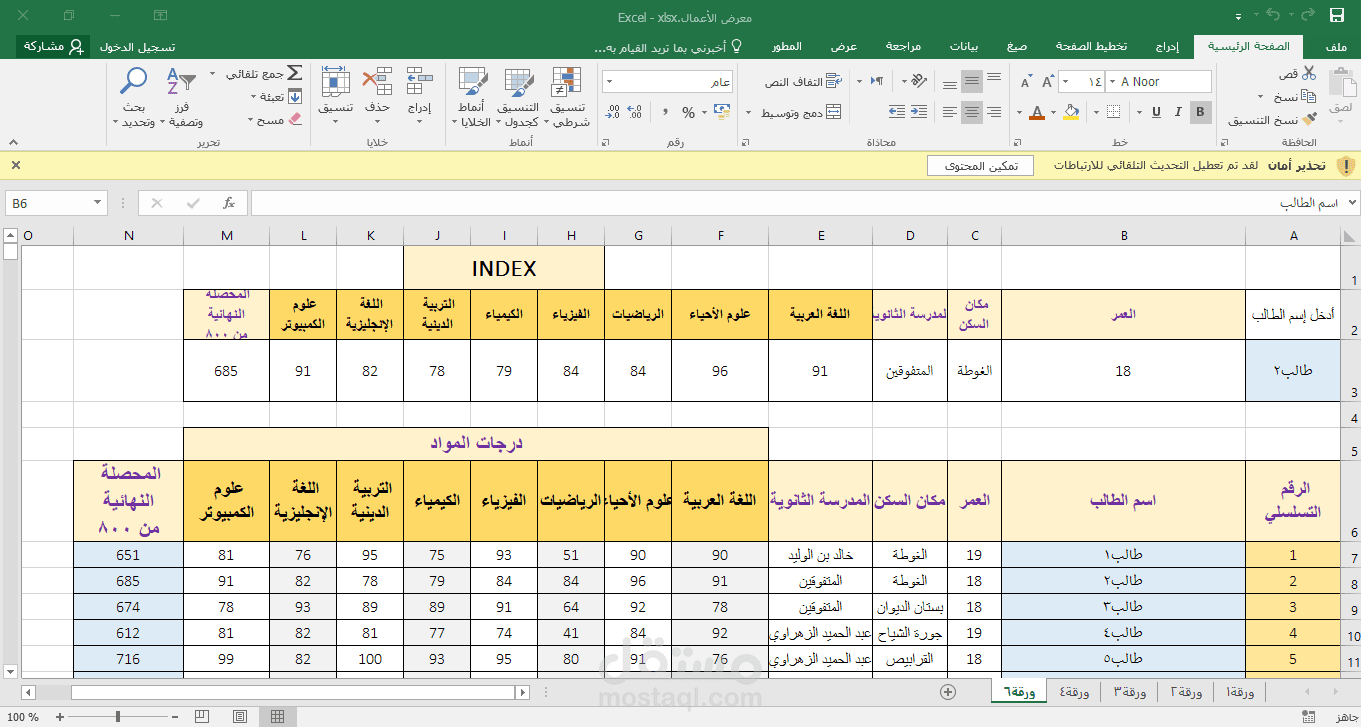Click Enable Content (تمكين المحتوى) button
Image resolution: width=1361 pixels, height=727 pixels.
(980, 166)
